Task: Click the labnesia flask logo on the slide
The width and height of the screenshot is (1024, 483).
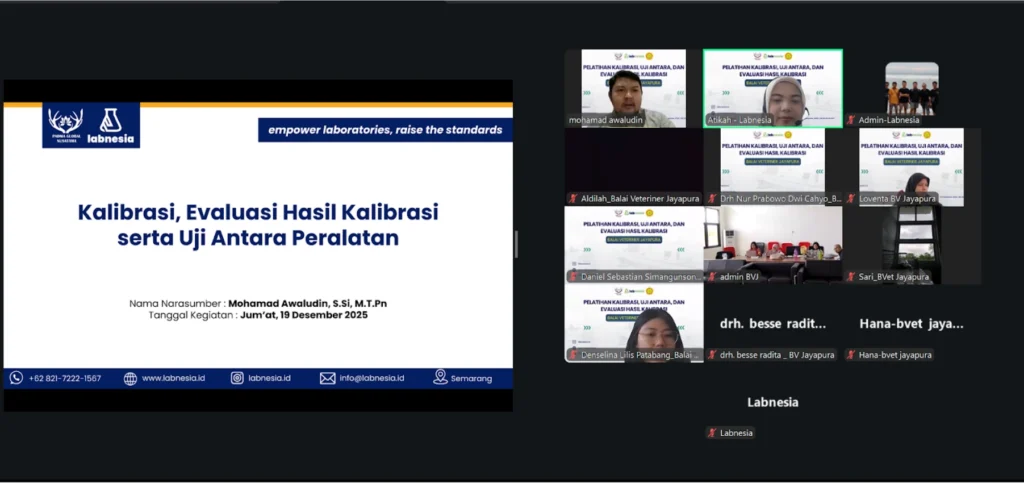Action: point(111,124)
